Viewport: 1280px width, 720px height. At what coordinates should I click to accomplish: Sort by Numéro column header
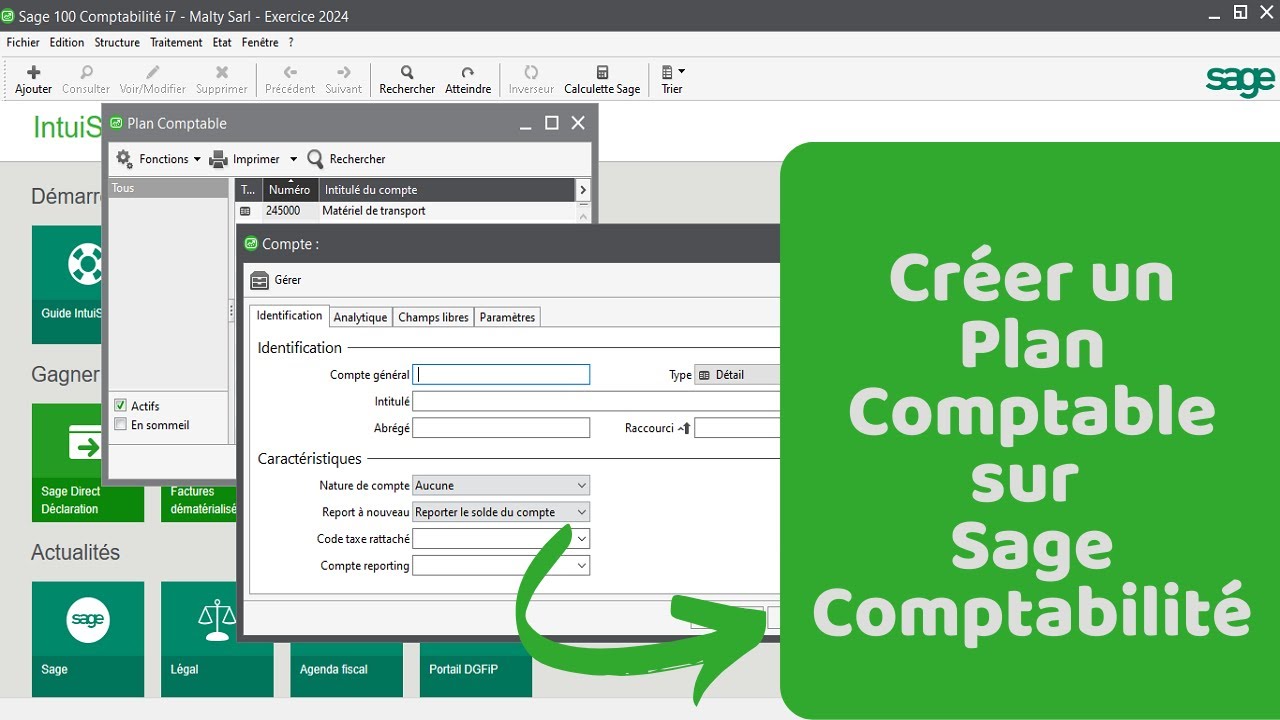pos(290,190)
